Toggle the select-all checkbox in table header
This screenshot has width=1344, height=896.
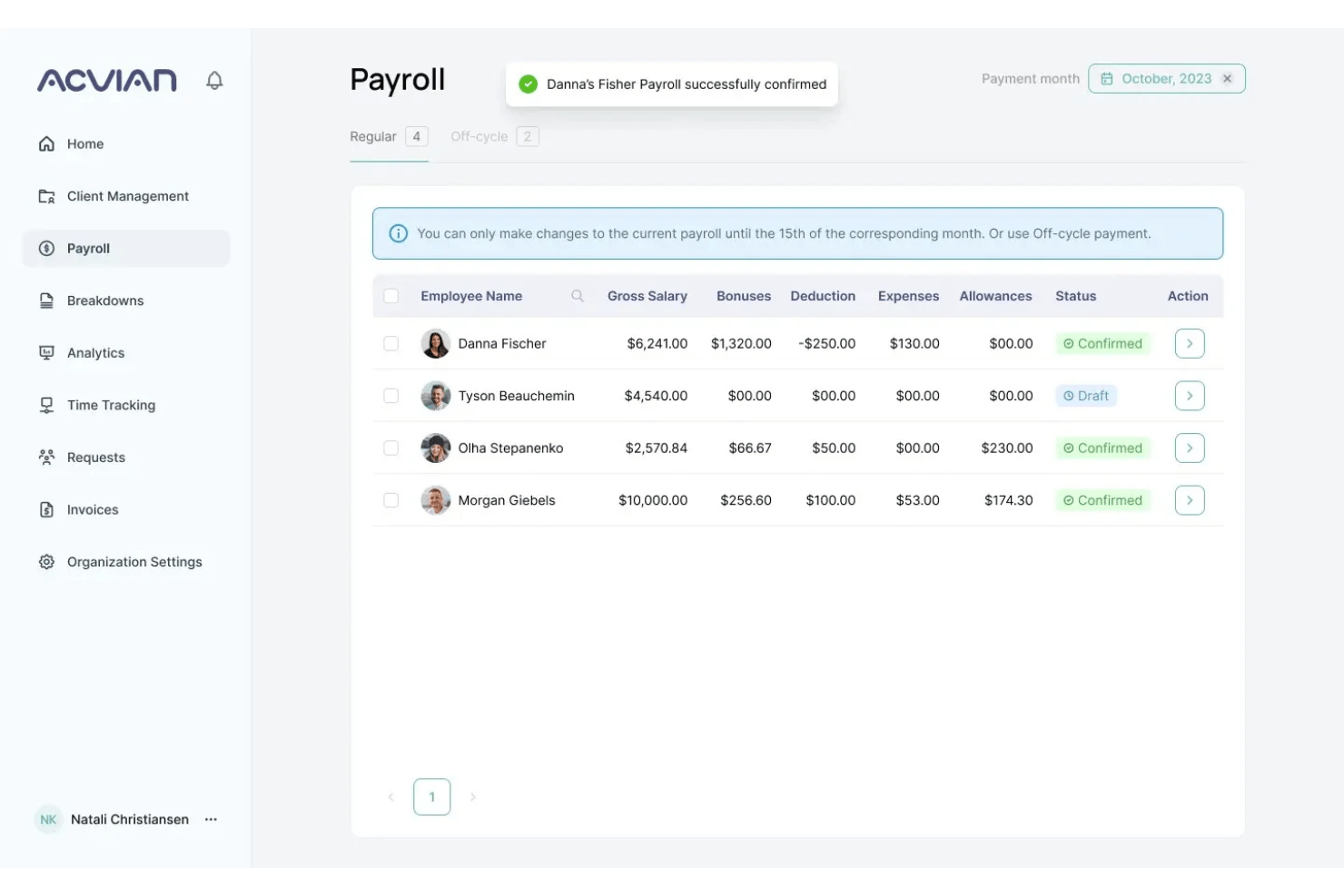391,296
